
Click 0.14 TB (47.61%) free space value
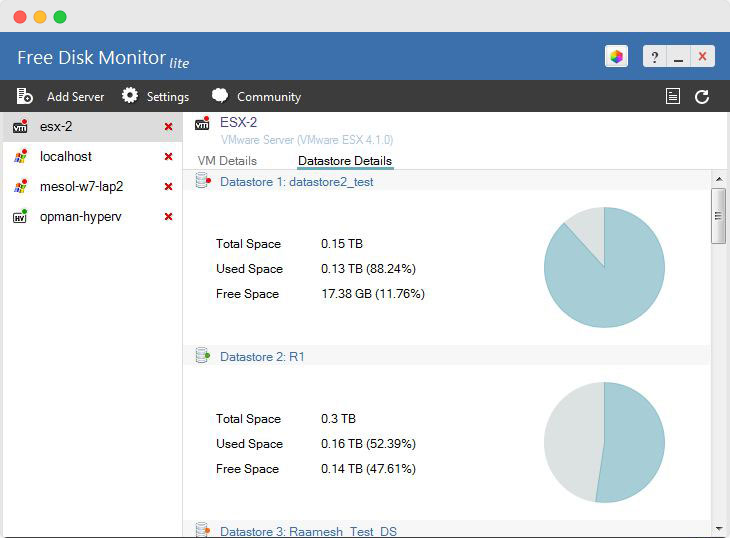click(x=368, y=469)
